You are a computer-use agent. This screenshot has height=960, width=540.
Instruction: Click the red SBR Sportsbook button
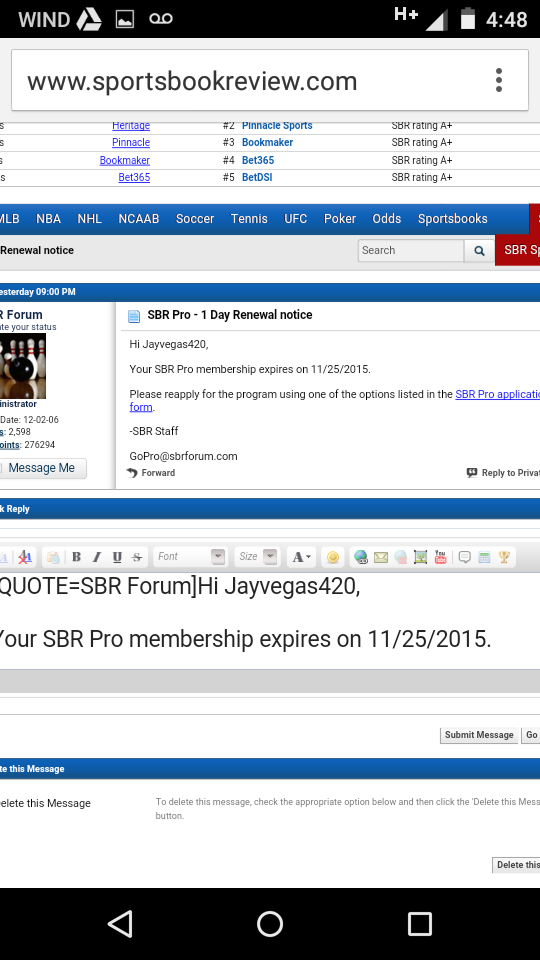[518, 250]
